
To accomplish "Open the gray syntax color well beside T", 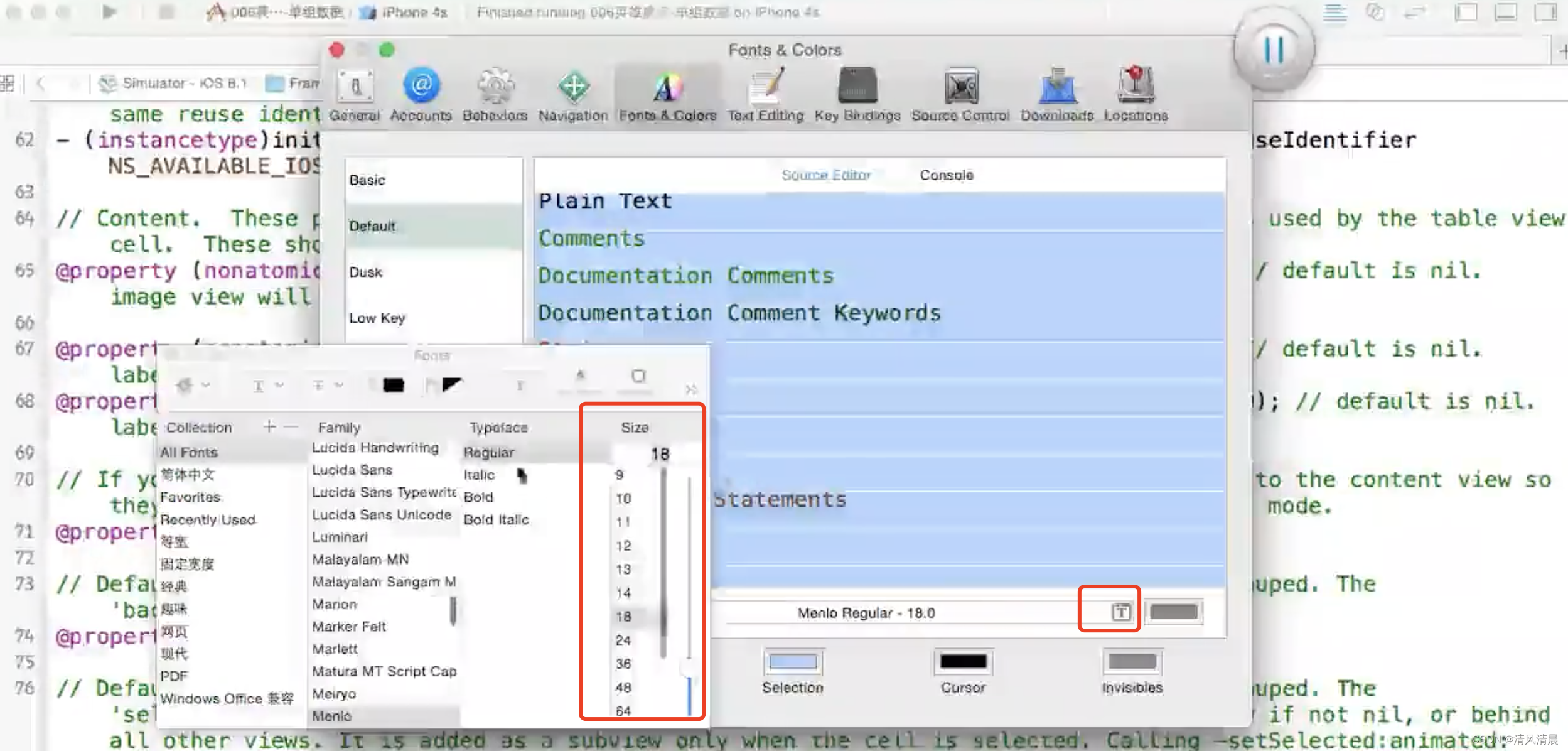I will (1174, 612).
